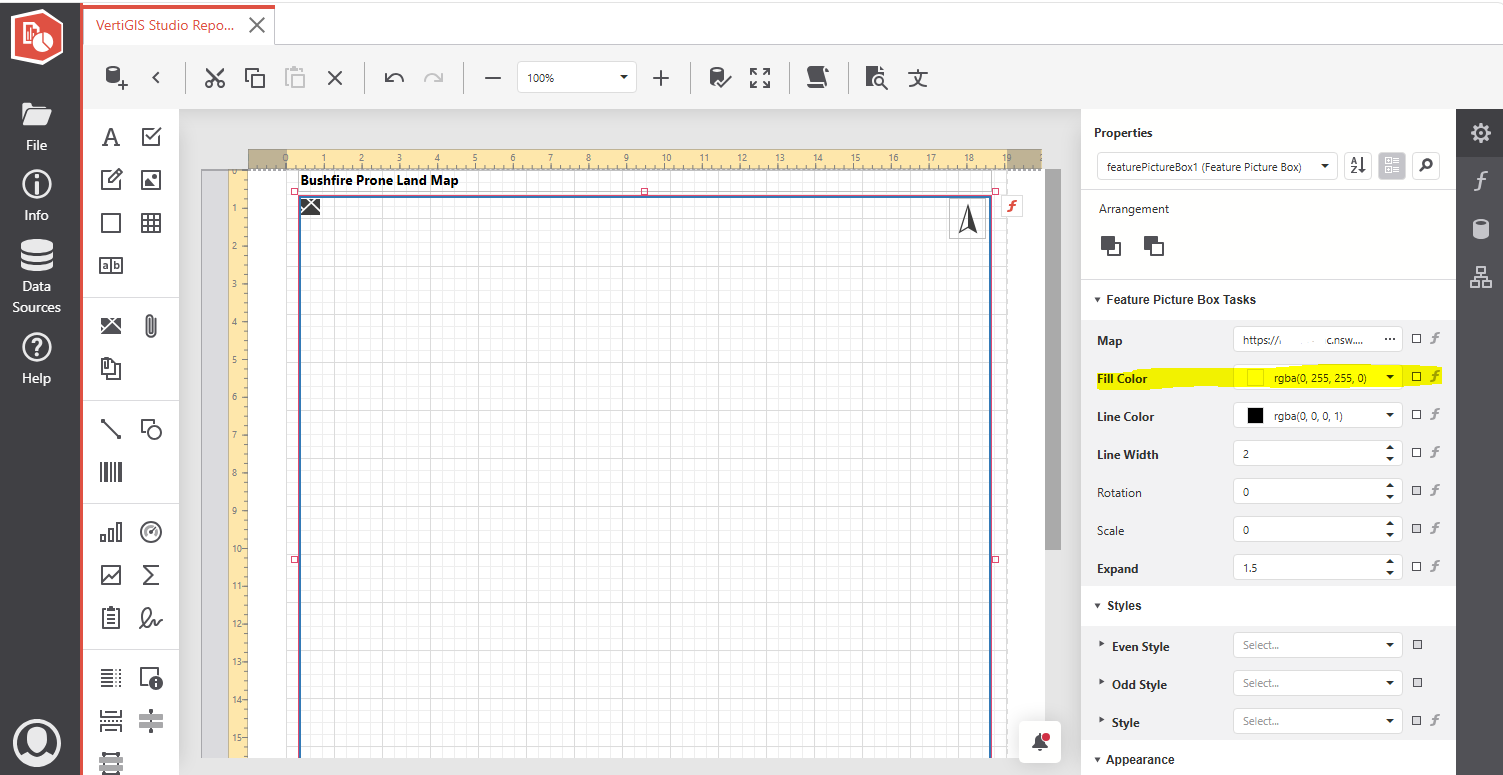The width and height of the screenshot is (1503, 775).
Task: Select the Table control in toolbox
Action: [151, 223]
